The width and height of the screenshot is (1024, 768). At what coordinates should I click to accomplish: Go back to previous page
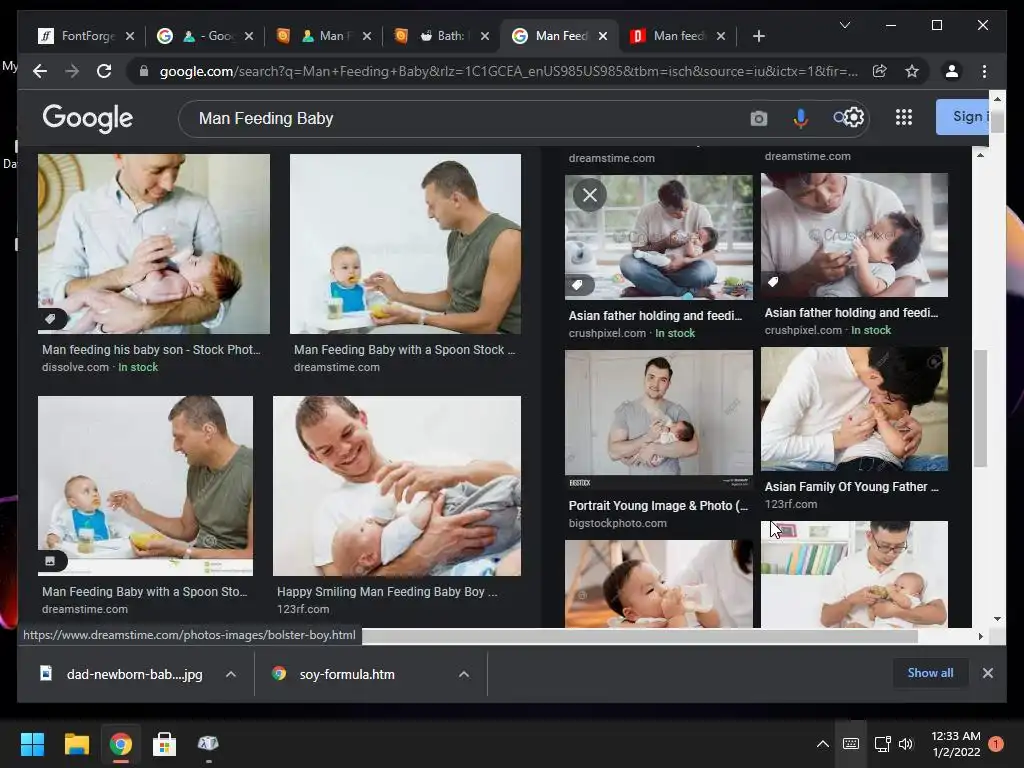coord(40,71)
